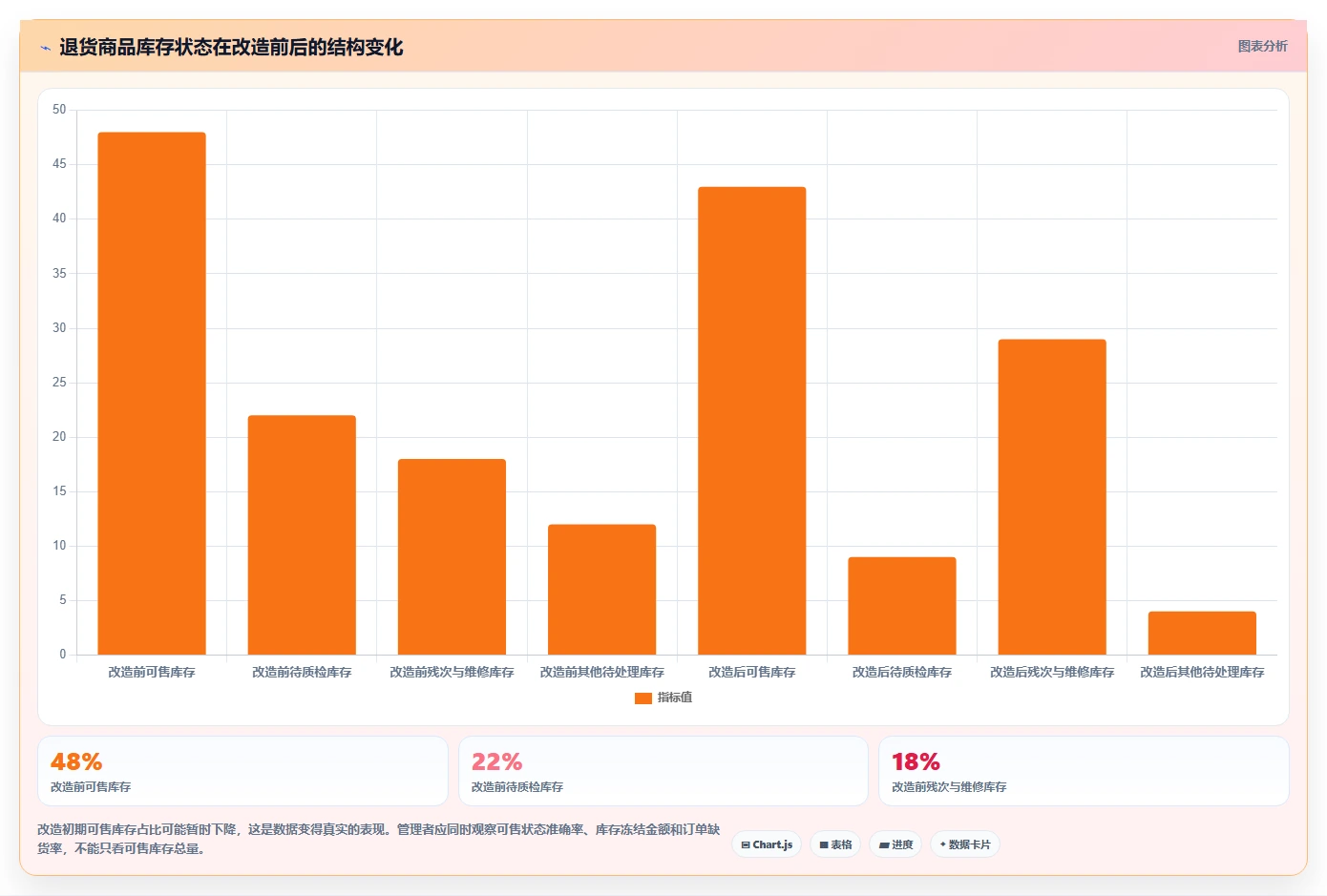Click the x-axis label 改造前残次与维修库存

(452, 672)
